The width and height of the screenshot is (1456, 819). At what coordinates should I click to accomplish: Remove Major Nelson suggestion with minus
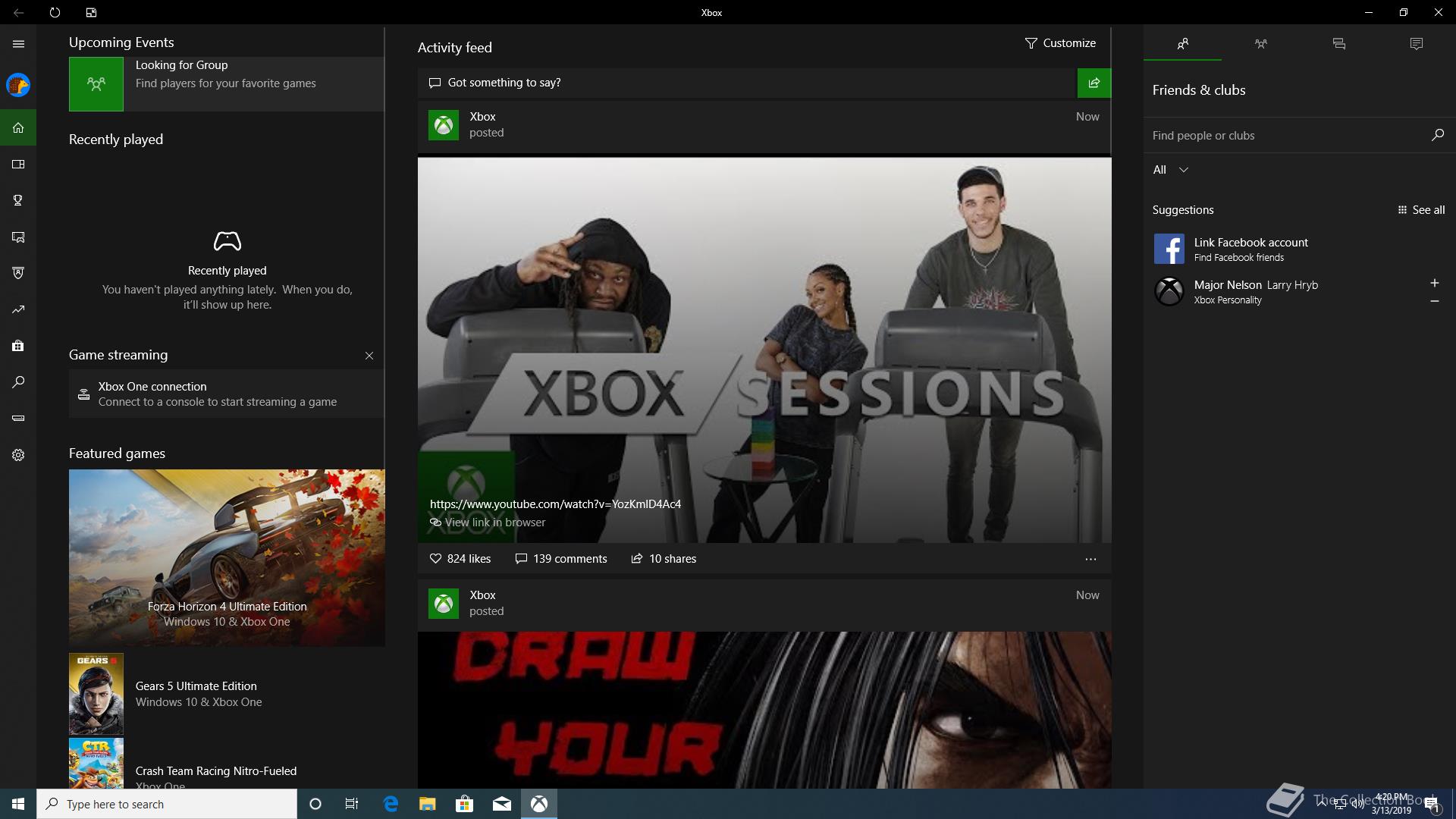[x=1434, y=301]
